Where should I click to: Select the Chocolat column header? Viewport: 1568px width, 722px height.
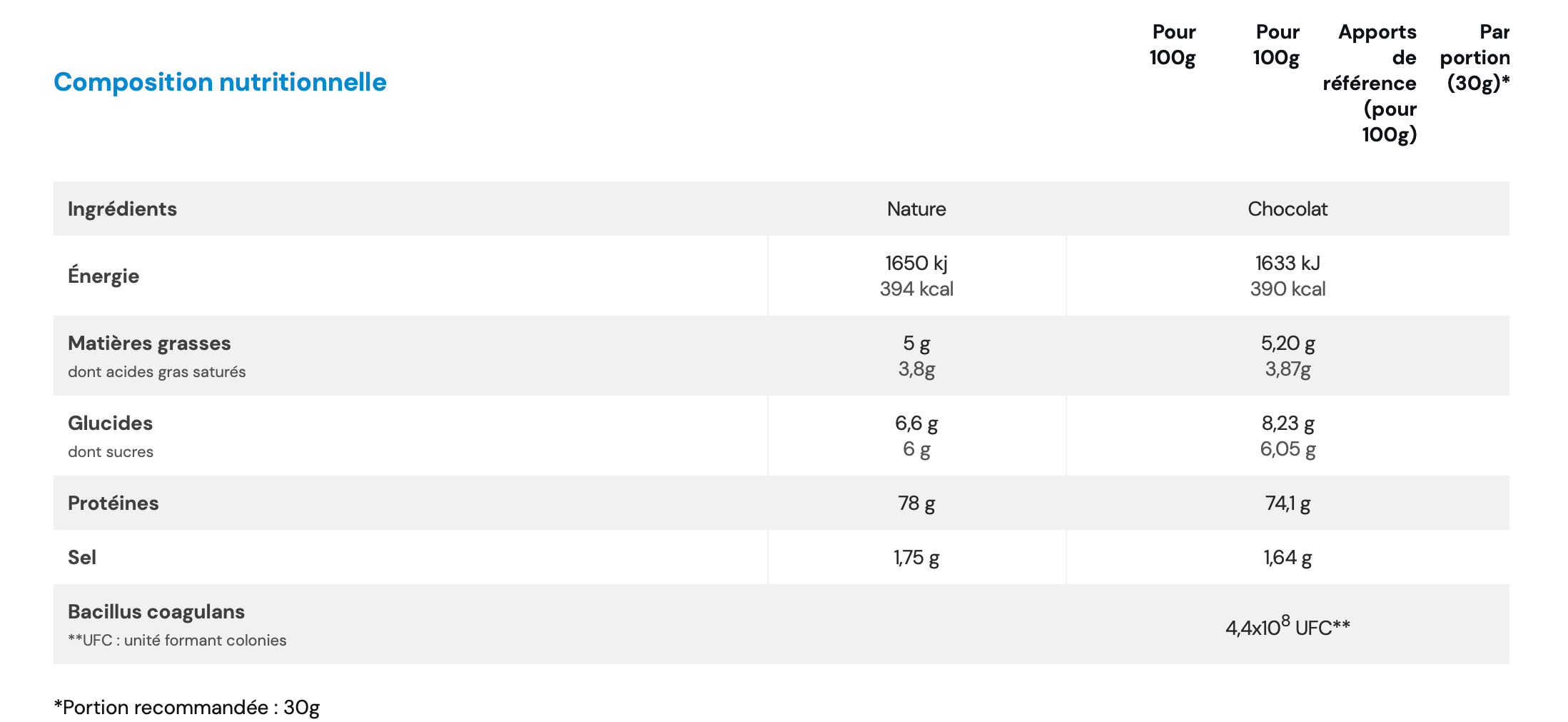tap(1288, 209)
